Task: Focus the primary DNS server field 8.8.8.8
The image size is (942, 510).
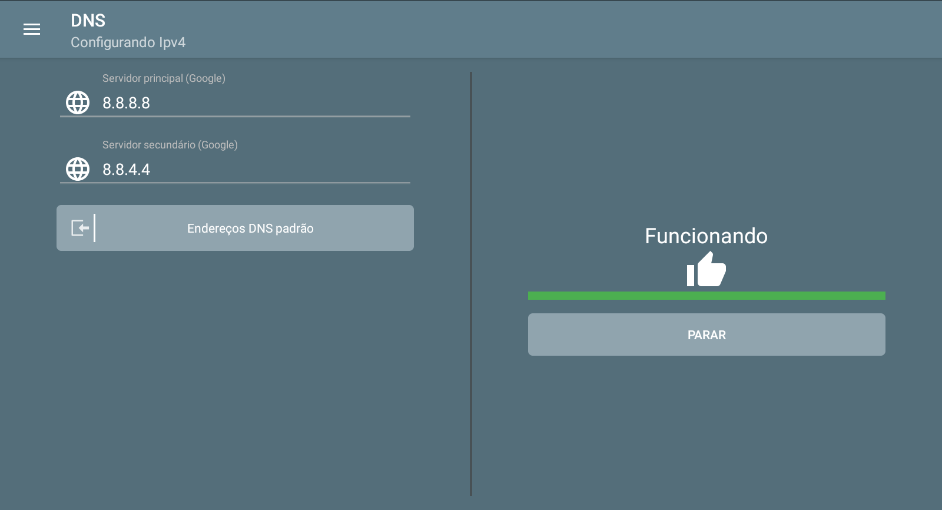Action: click(x=250, y=102)
